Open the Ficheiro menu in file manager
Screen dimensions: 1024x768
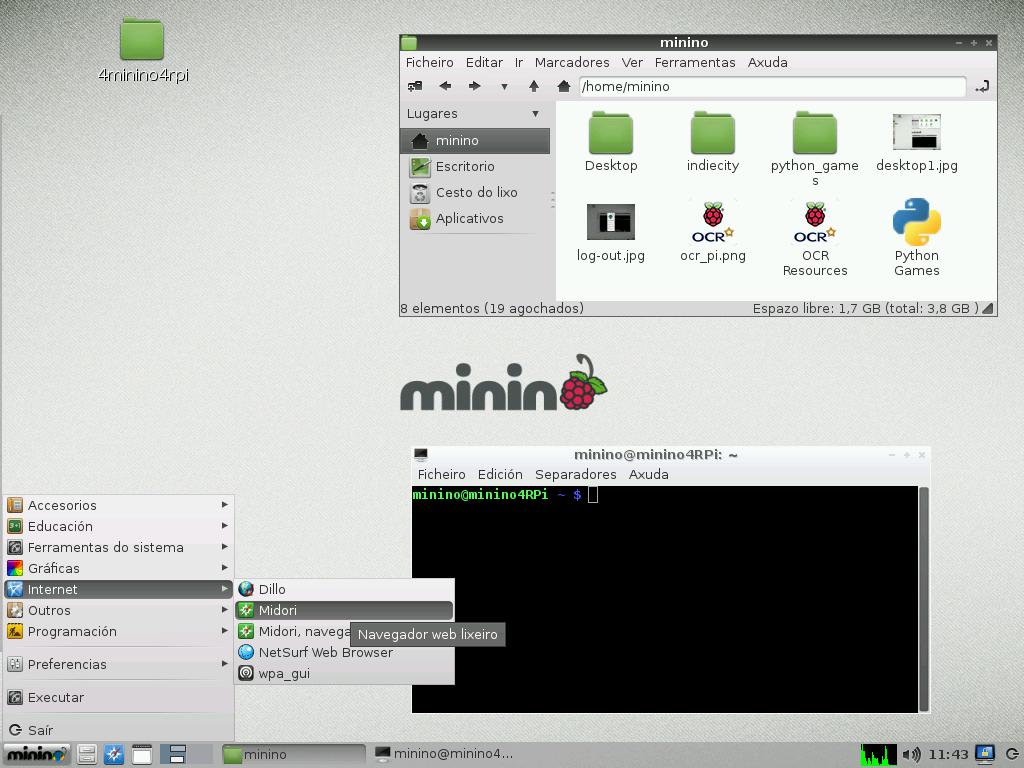click(x=429, y=63)
